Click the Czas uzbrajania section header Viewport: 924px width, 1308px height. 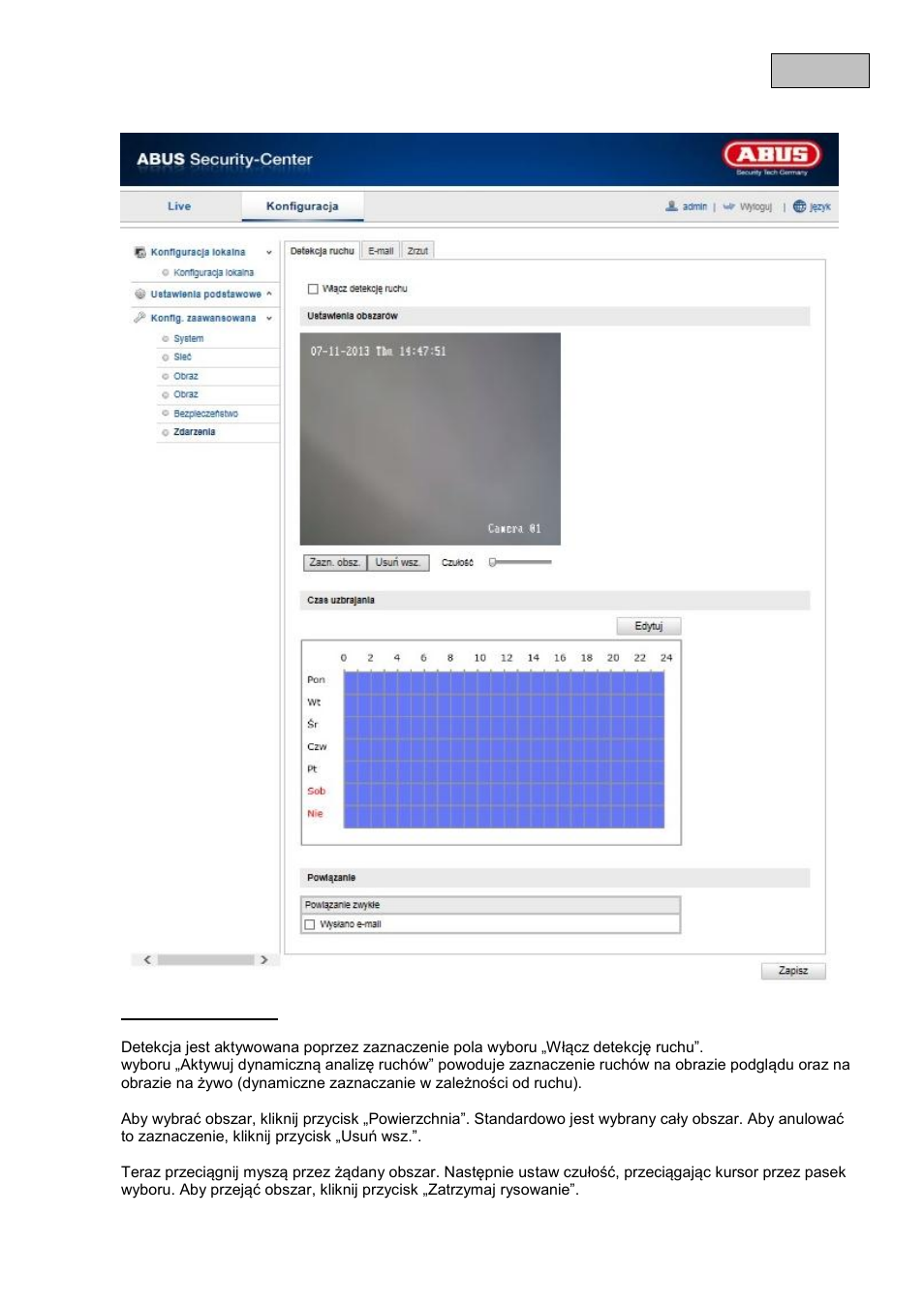click(555, 601)
